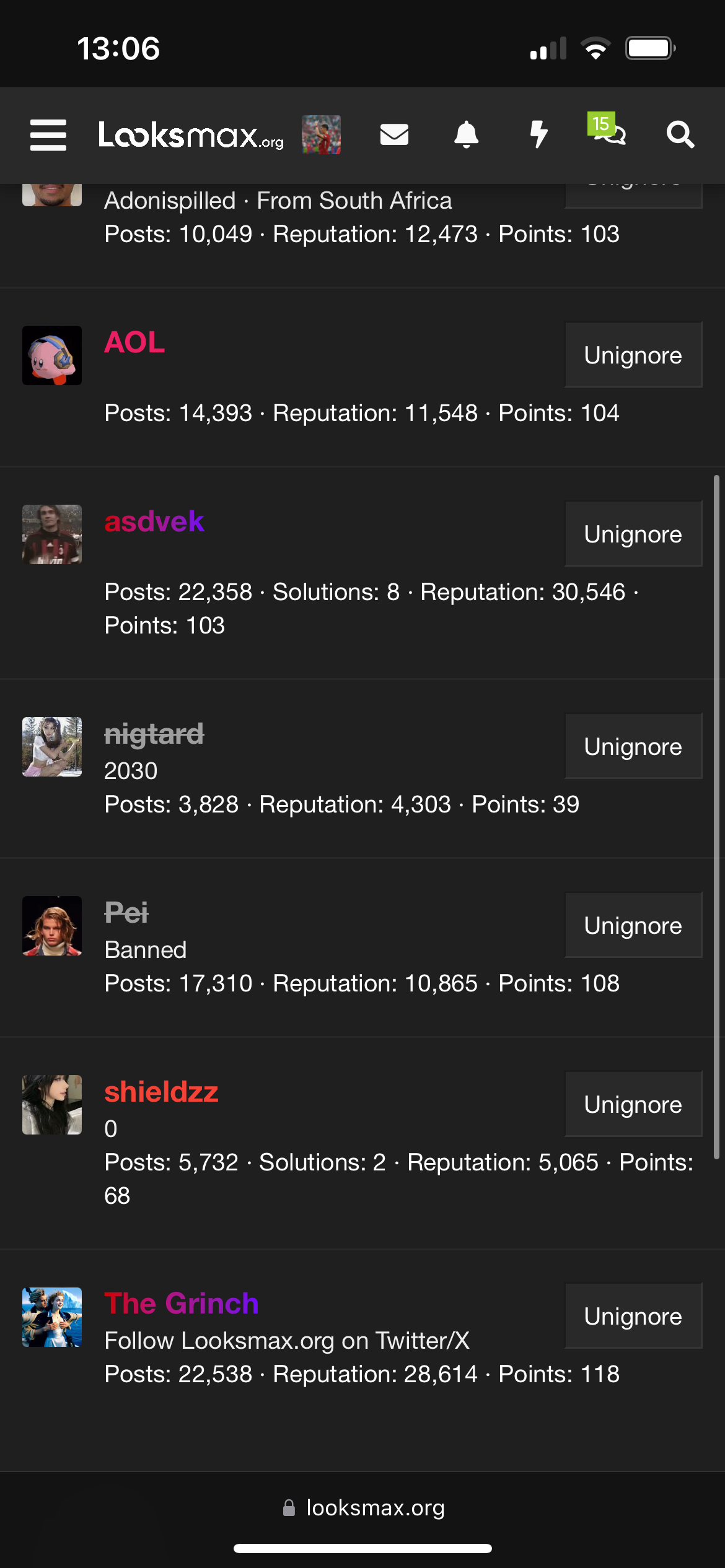This screenshot has height=1568, width=725.
Task: Tap The Grinch's avatar thumbnail
Action: point(52,1317)
